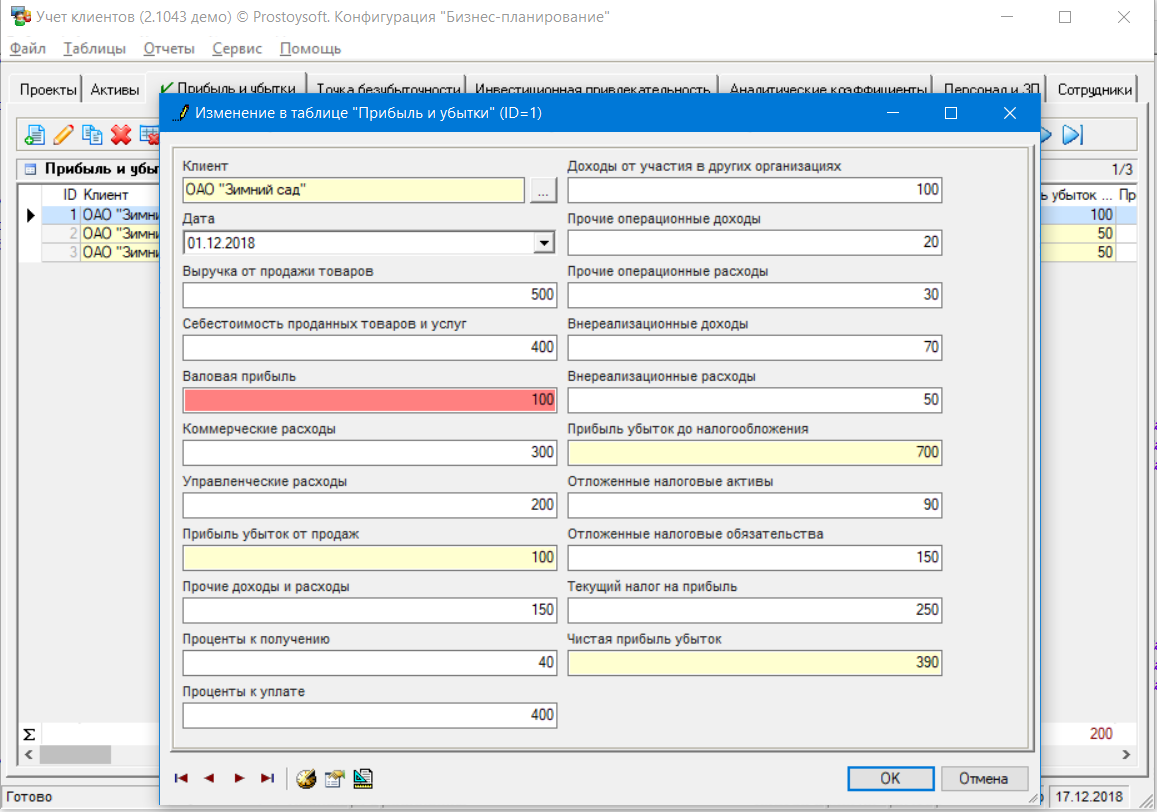The image size is (1157, 812).
Task: Jump to first record in dialog navigator
Action: point(181,778)
